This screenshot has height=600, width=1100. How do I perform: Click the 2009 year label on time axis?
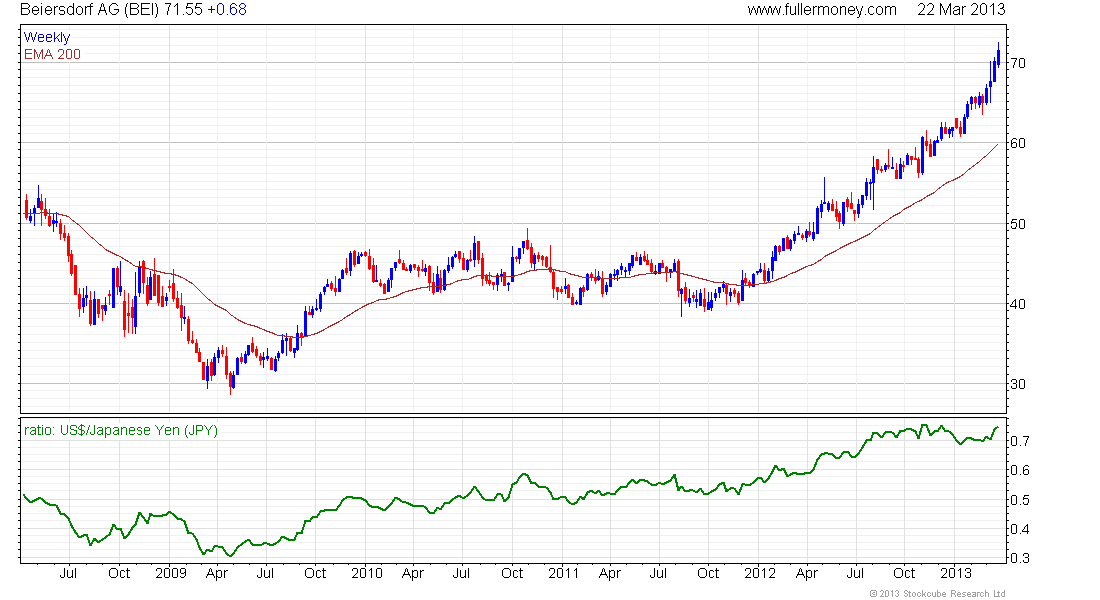tap(170, 573)
